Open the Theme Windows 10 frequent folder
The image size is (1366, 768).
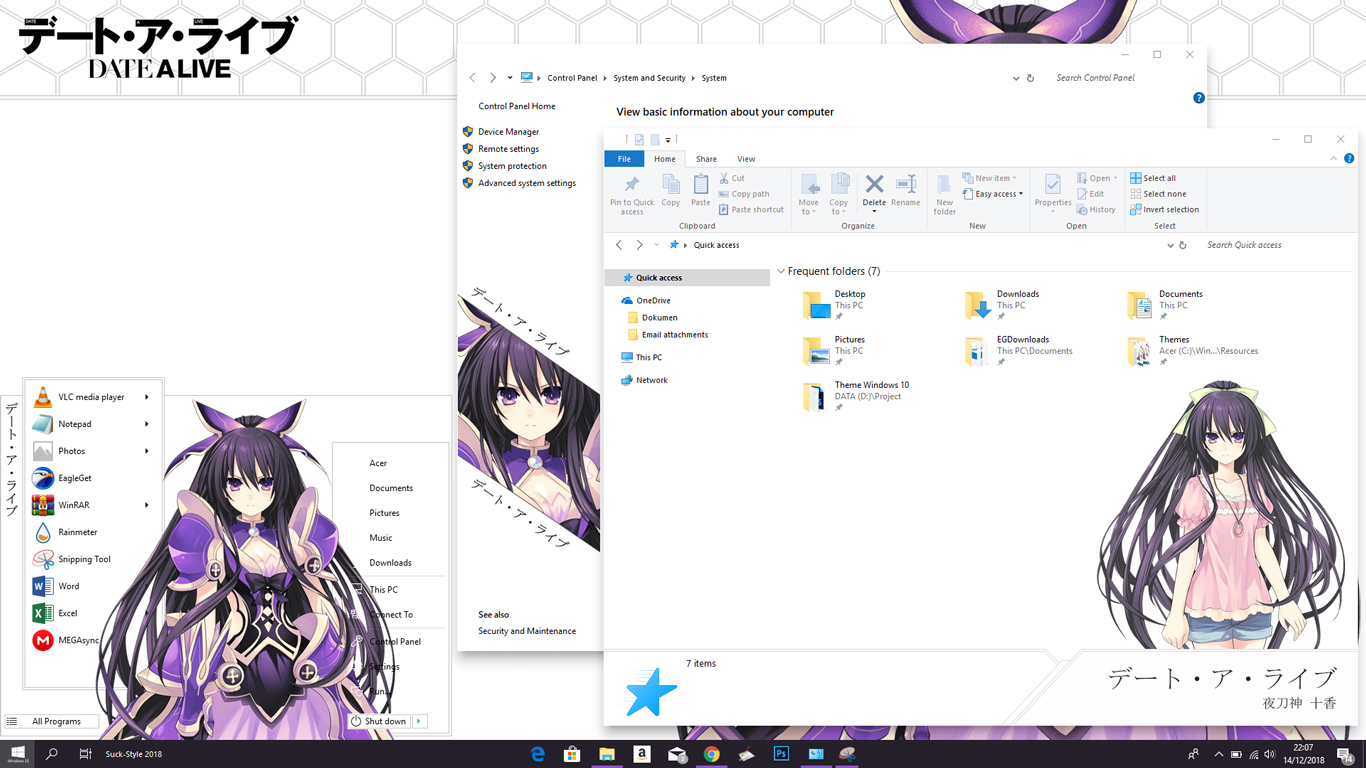click(x=857, y=395)
